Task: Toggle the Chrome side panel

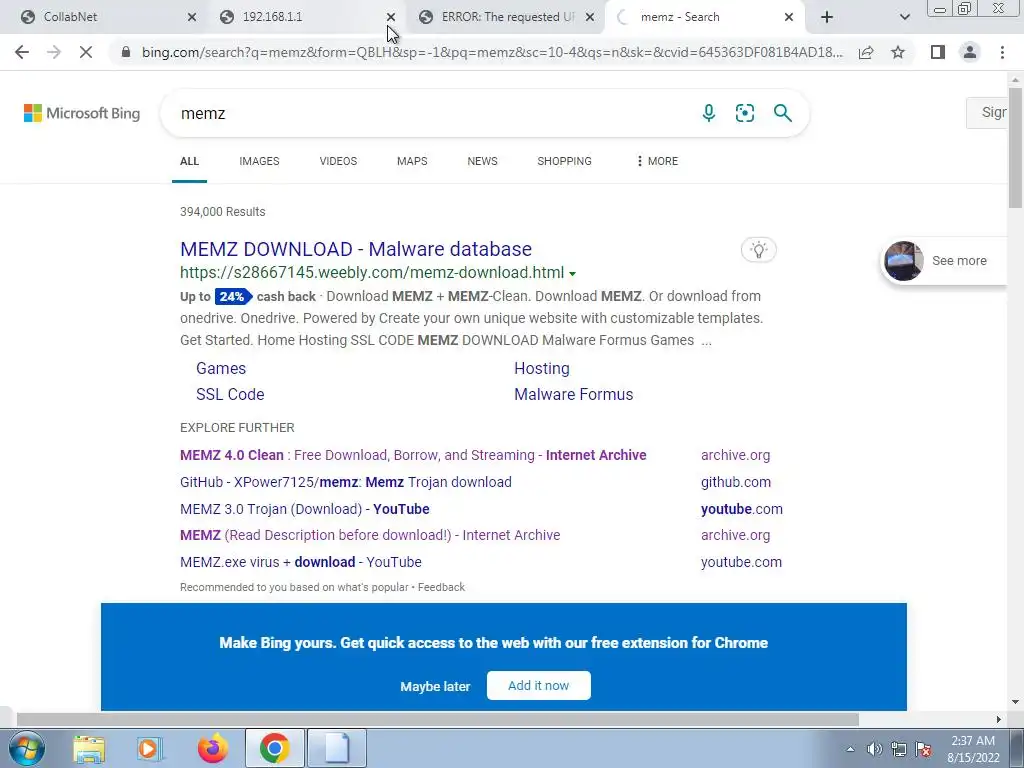Action: [x=938, y=52]
